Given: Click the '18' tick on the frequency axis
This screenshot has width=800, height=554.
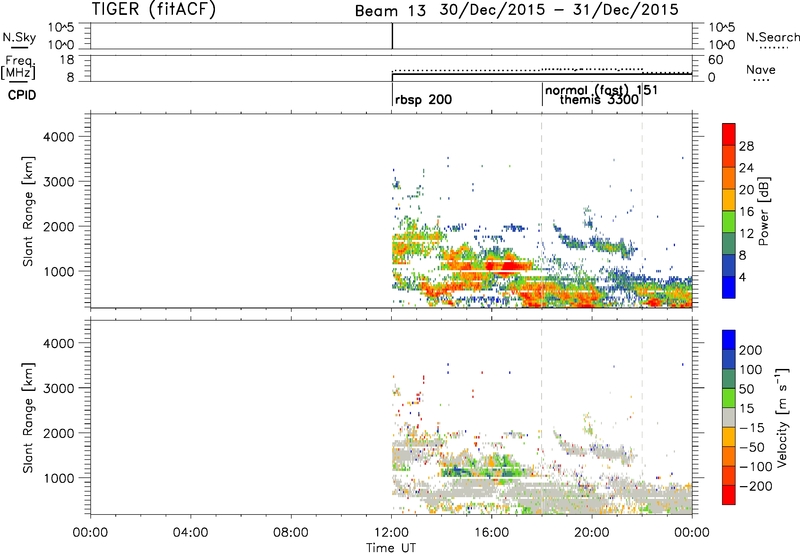Looking at the screenshot, I should [67, 60].
